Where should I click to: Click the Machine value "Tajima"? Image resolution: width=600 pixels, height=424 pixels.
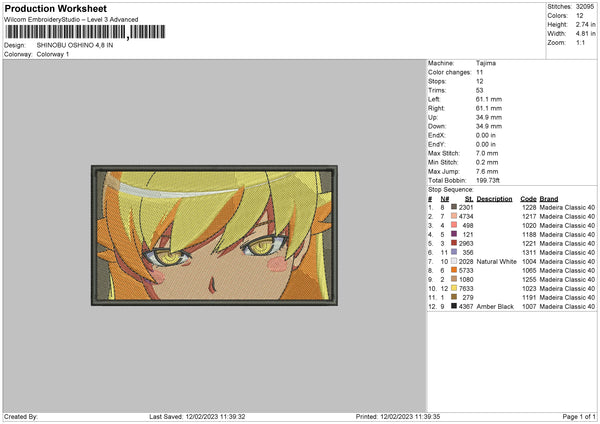click(486, 63)
